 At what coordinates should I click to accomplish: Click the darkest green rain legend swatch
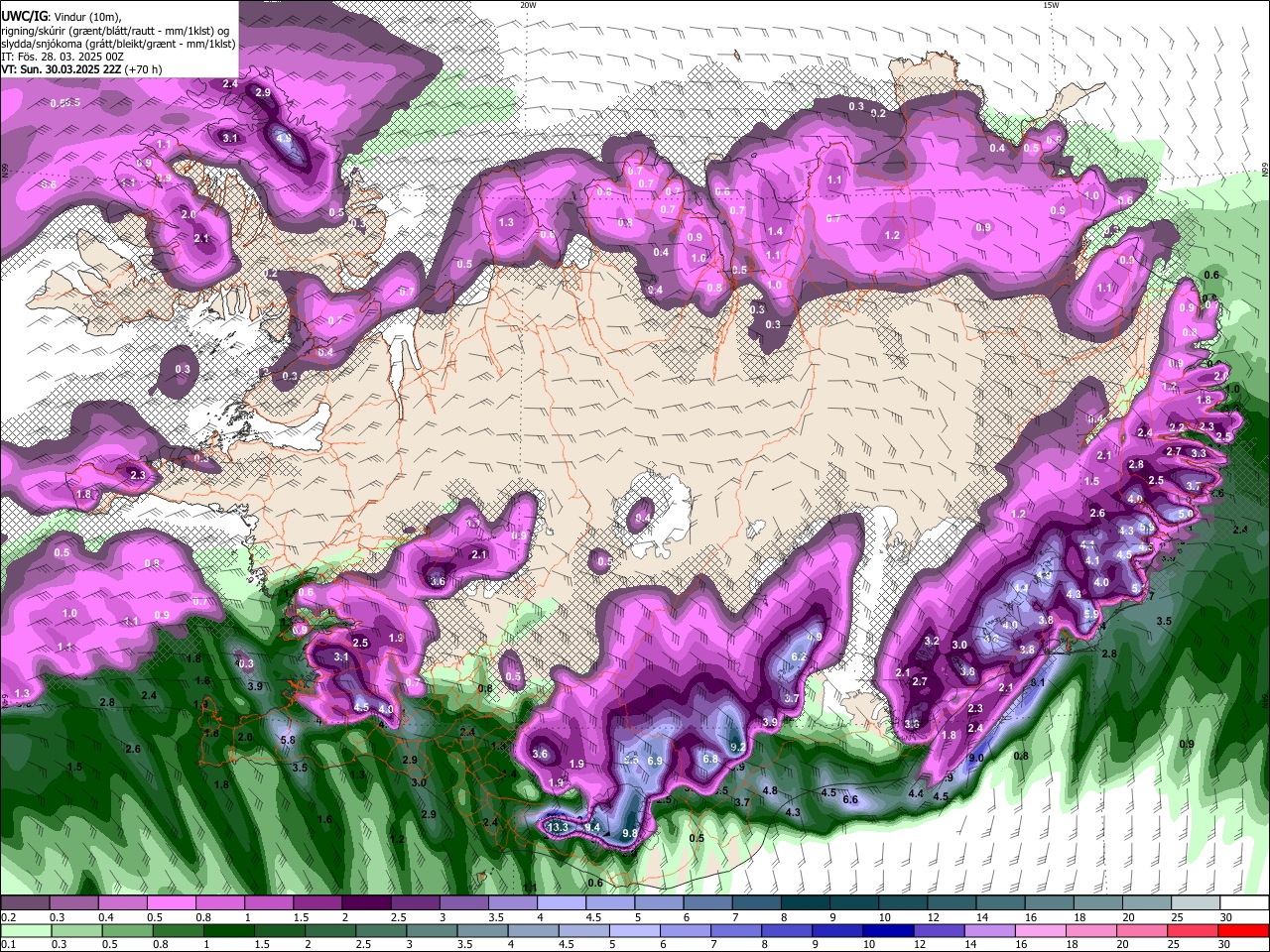227,931
